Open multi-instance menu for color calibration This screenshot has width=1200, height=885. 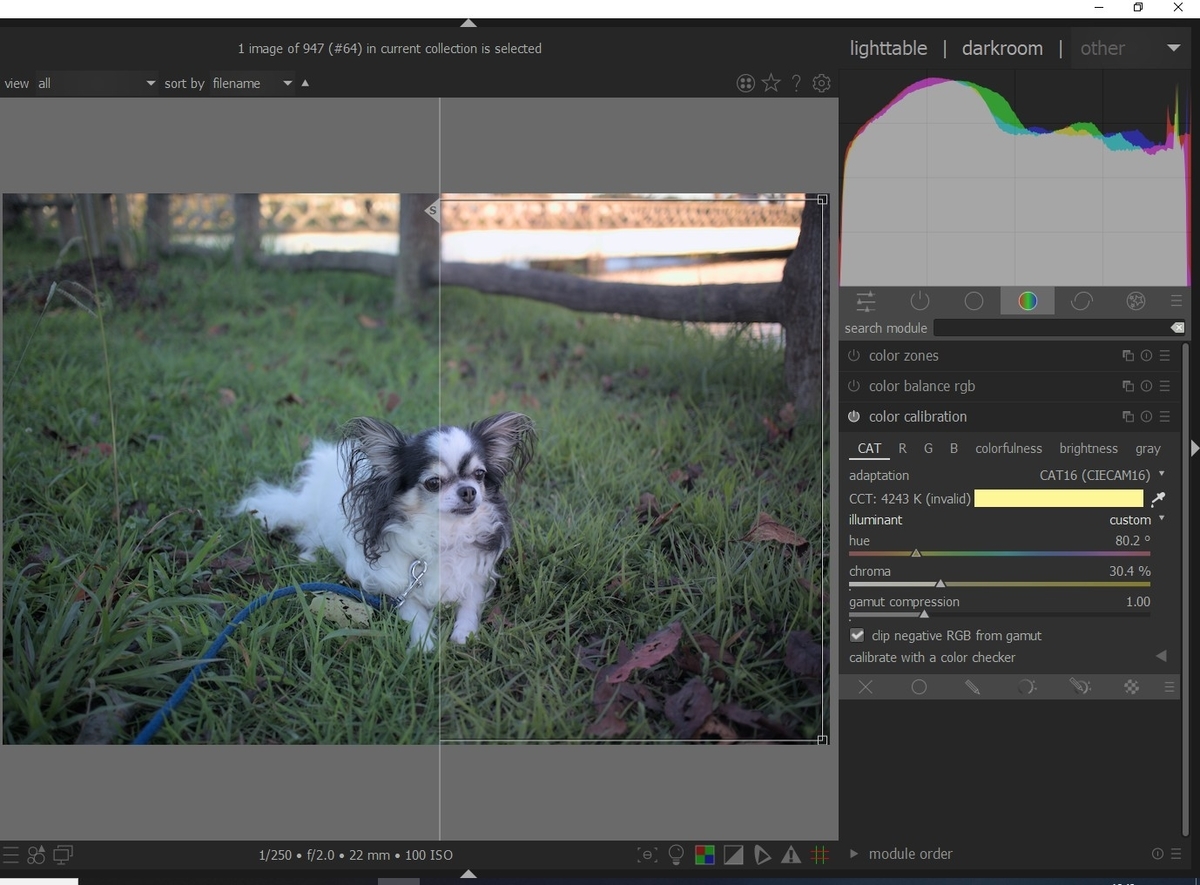point(1128,417)
